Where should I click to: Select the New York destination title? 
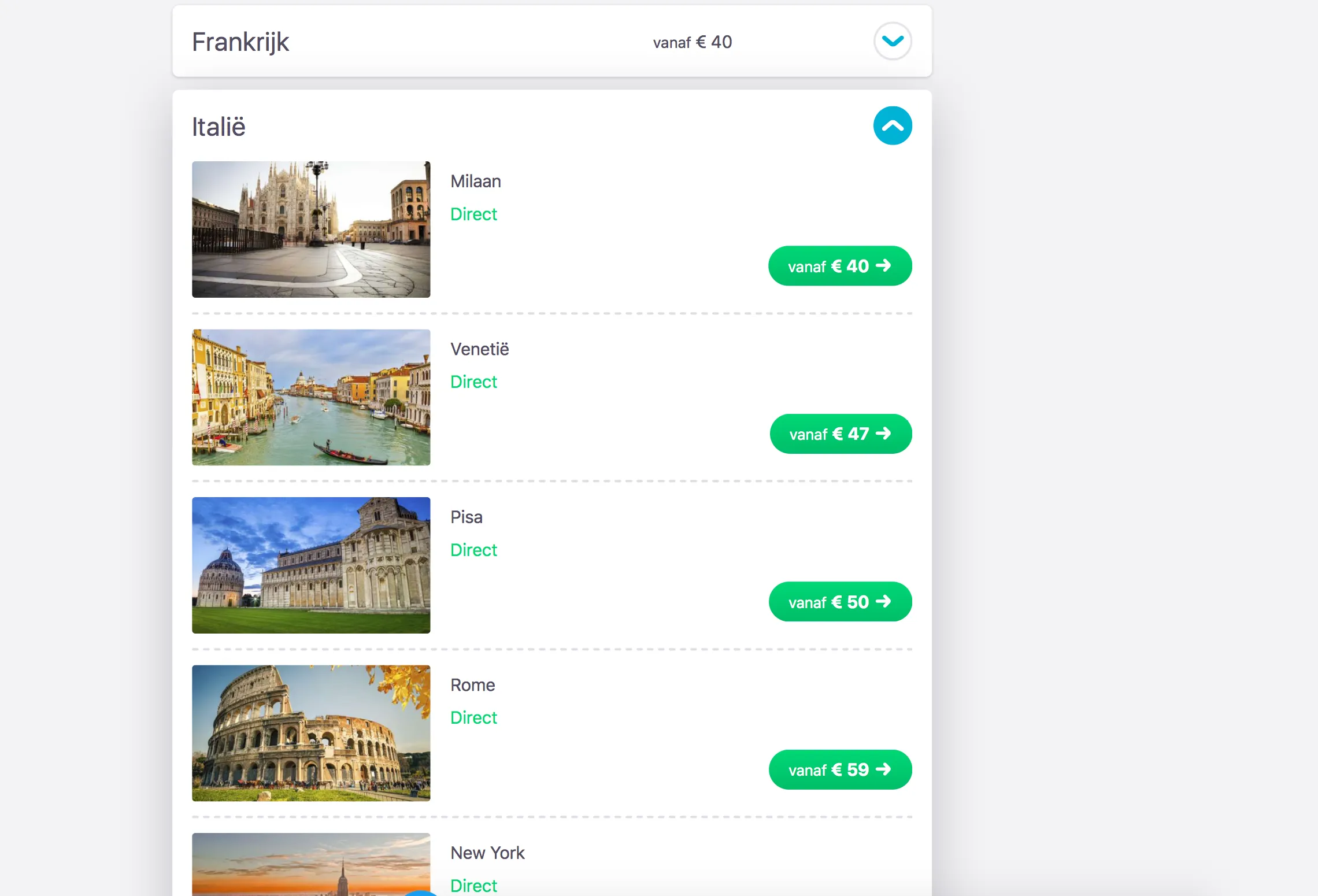point(487,853)
